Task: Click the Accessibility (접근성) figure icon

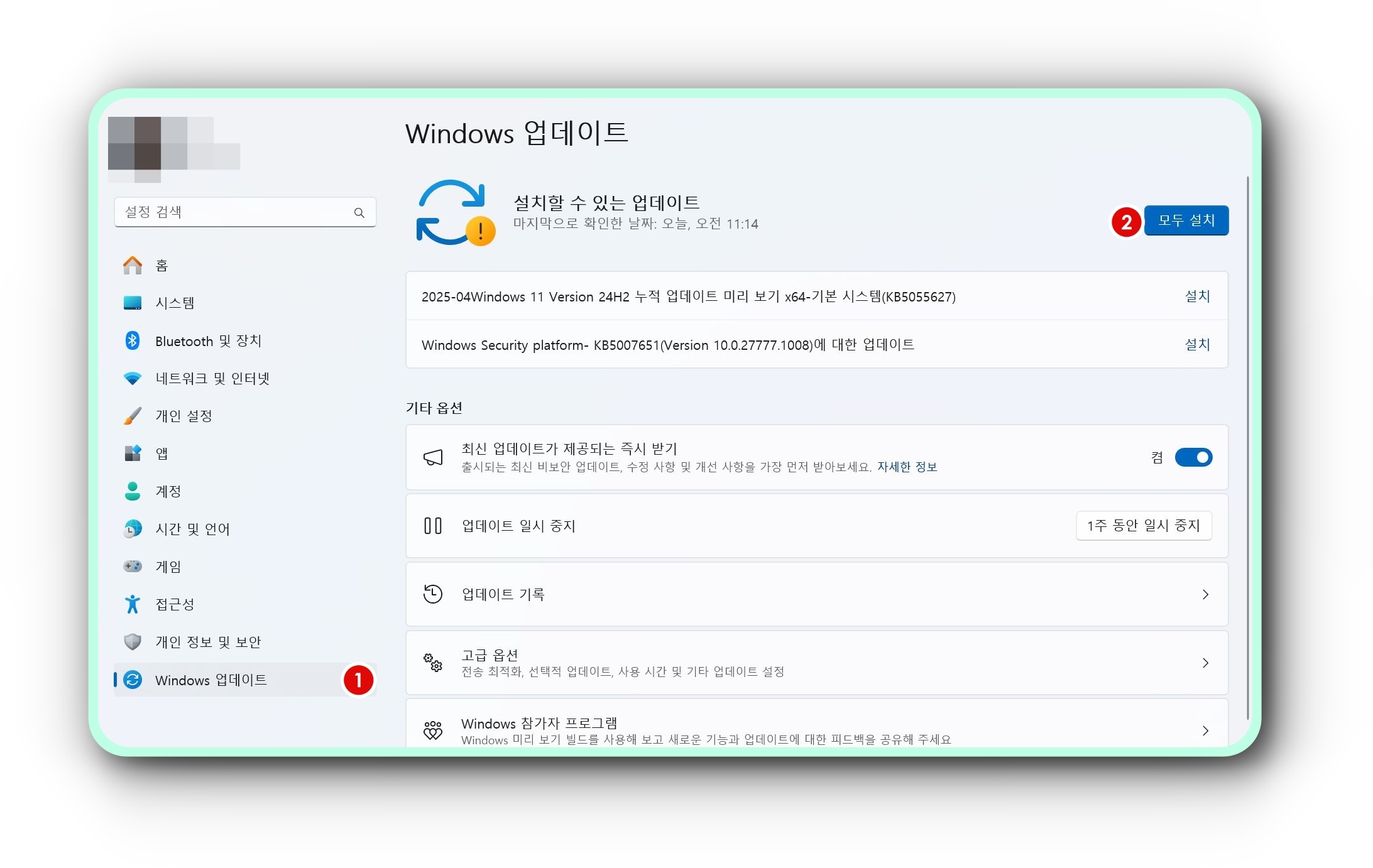Action: pos(132,604)
